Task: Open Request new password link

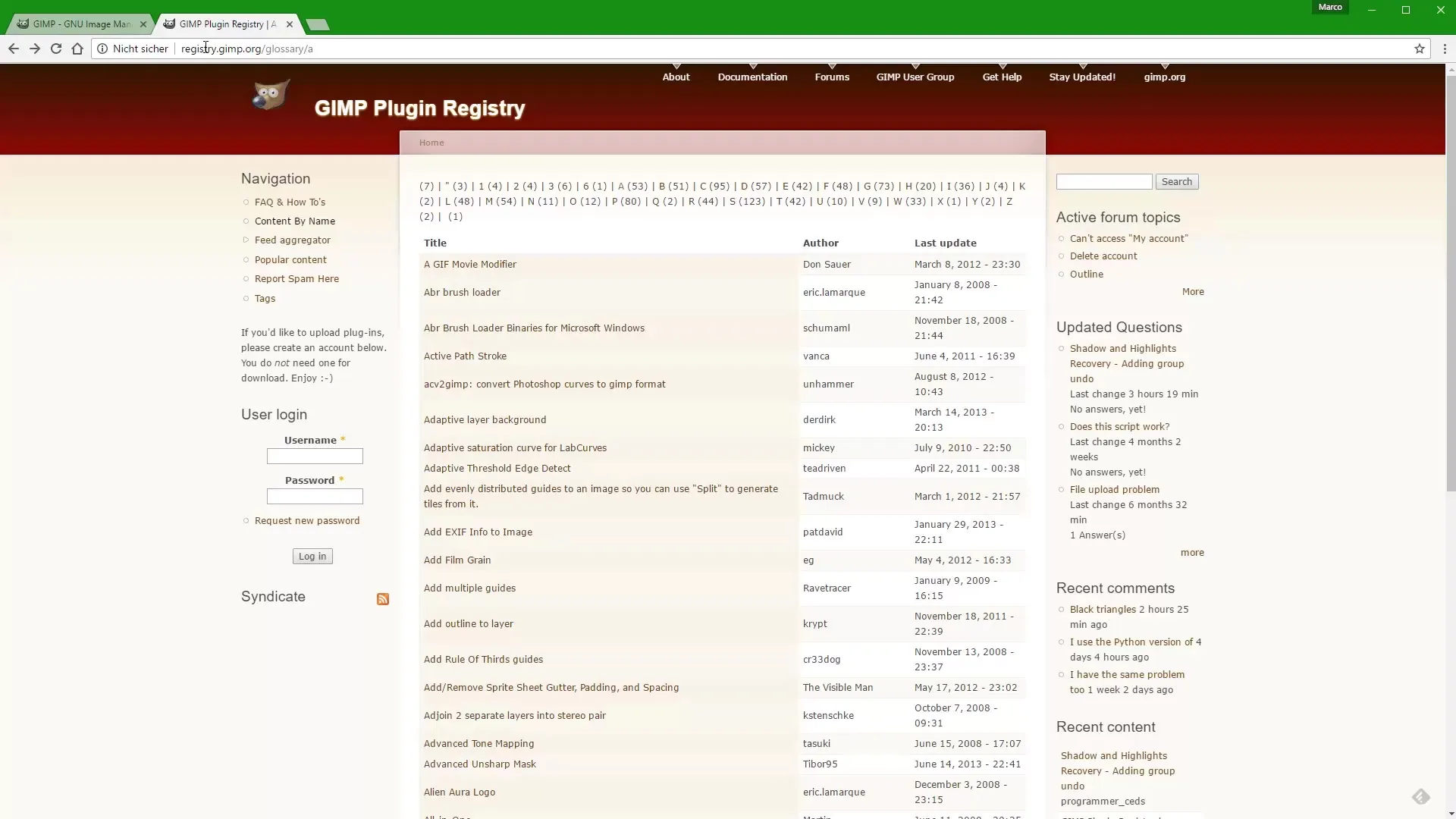Action: click(307, 521)
